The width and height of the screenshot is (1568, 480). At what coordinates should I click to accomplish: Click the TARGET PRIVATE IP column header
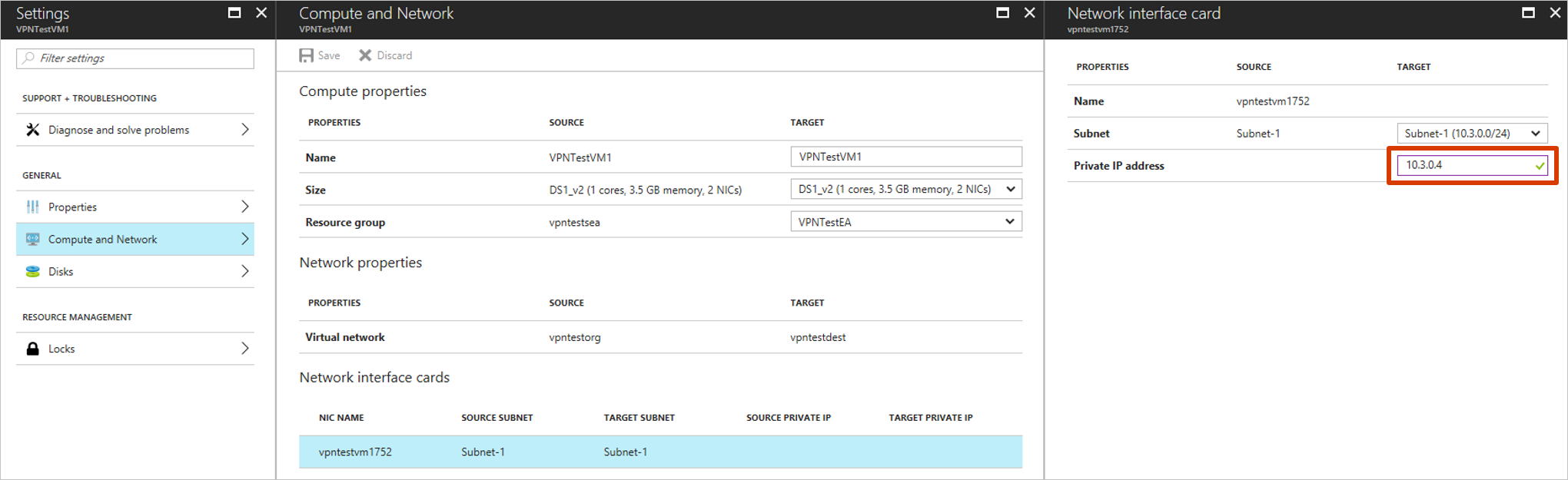point(931,418)
